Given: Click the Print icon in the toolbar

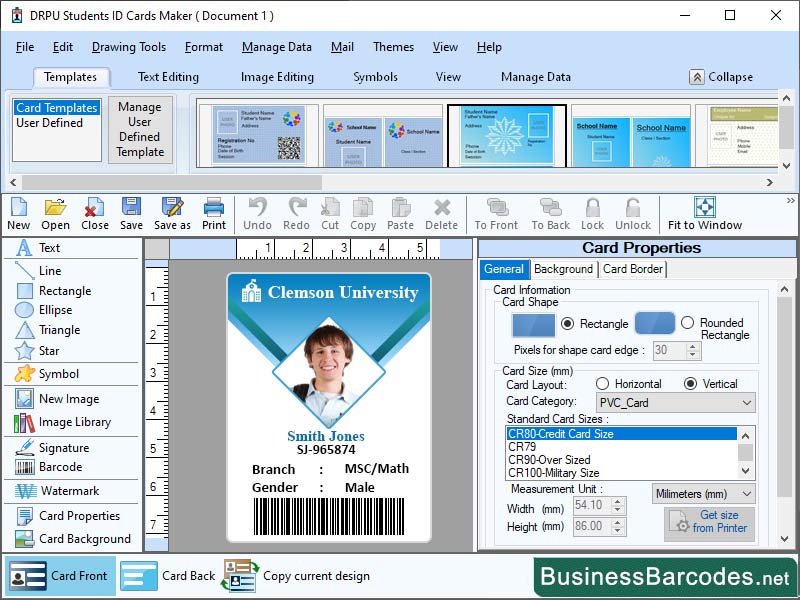Looking at the screenshot, I should click(x=211, y=211).
